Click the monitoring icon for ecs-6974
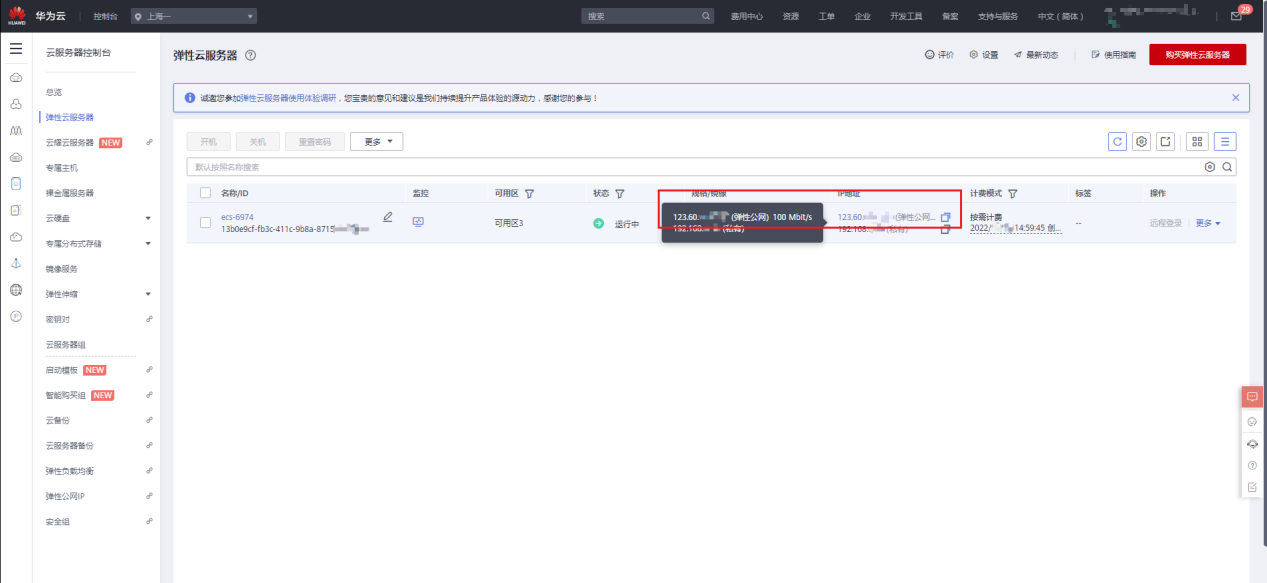This screenshot has height=583, width=1267. pos(419,222)
